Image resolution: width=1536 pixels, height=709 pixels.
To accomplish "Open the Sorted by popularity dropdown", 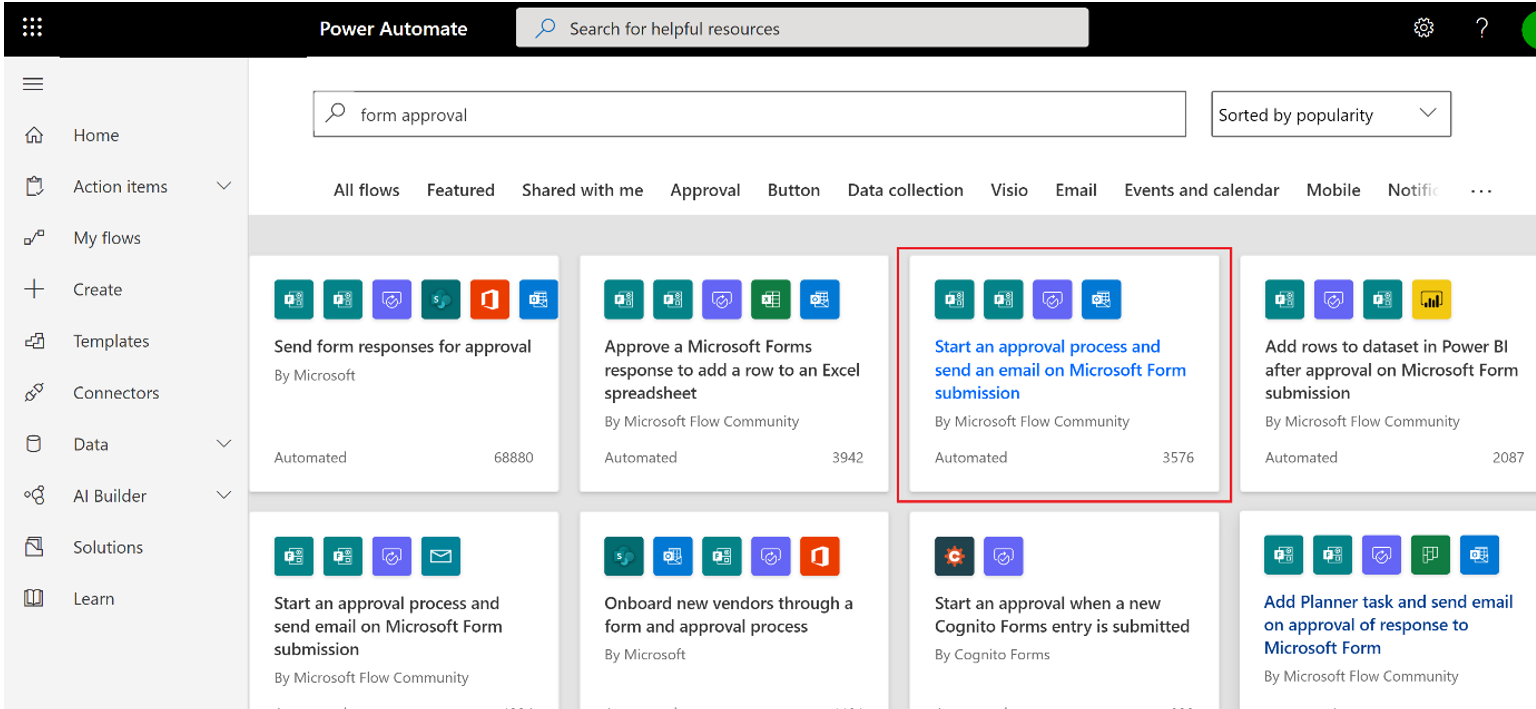I will pyautogui.click(x=1331, y=114).
